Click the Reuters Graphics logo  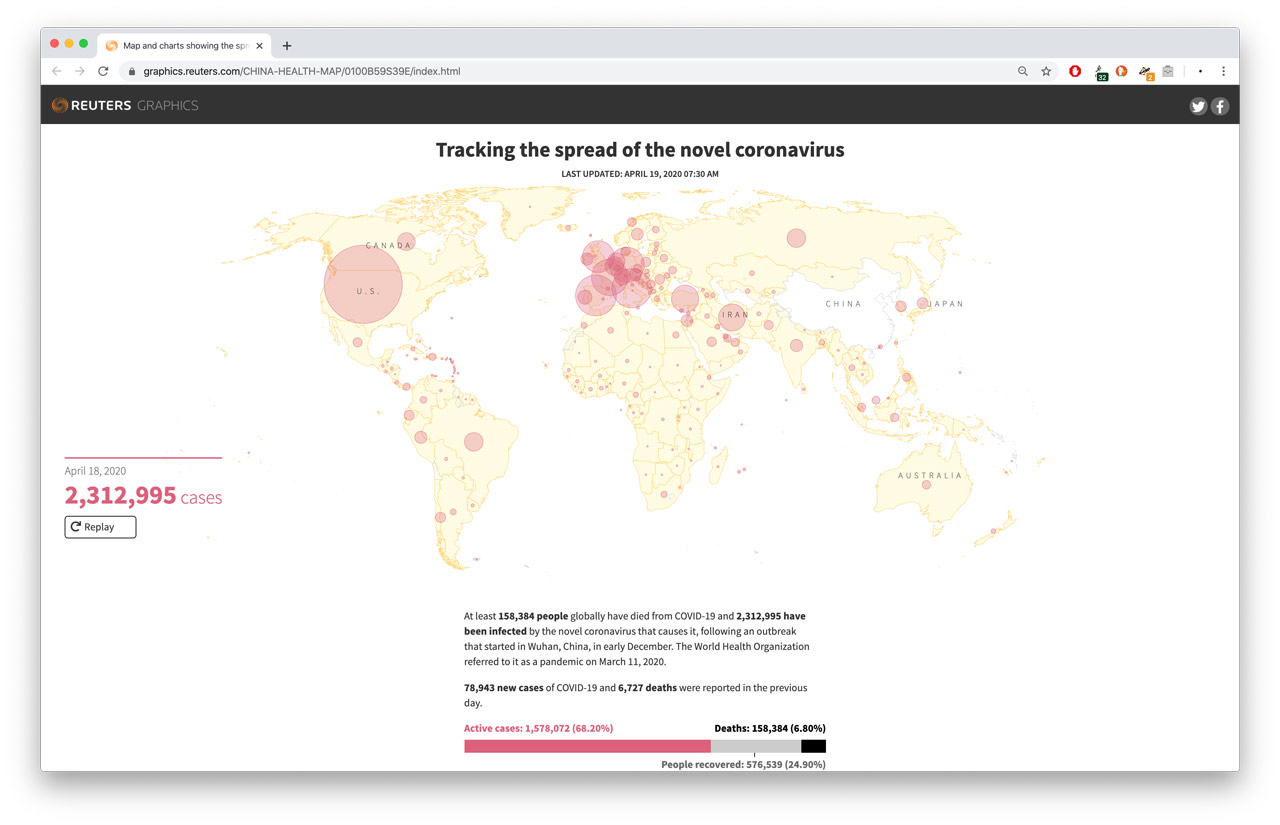125,105
